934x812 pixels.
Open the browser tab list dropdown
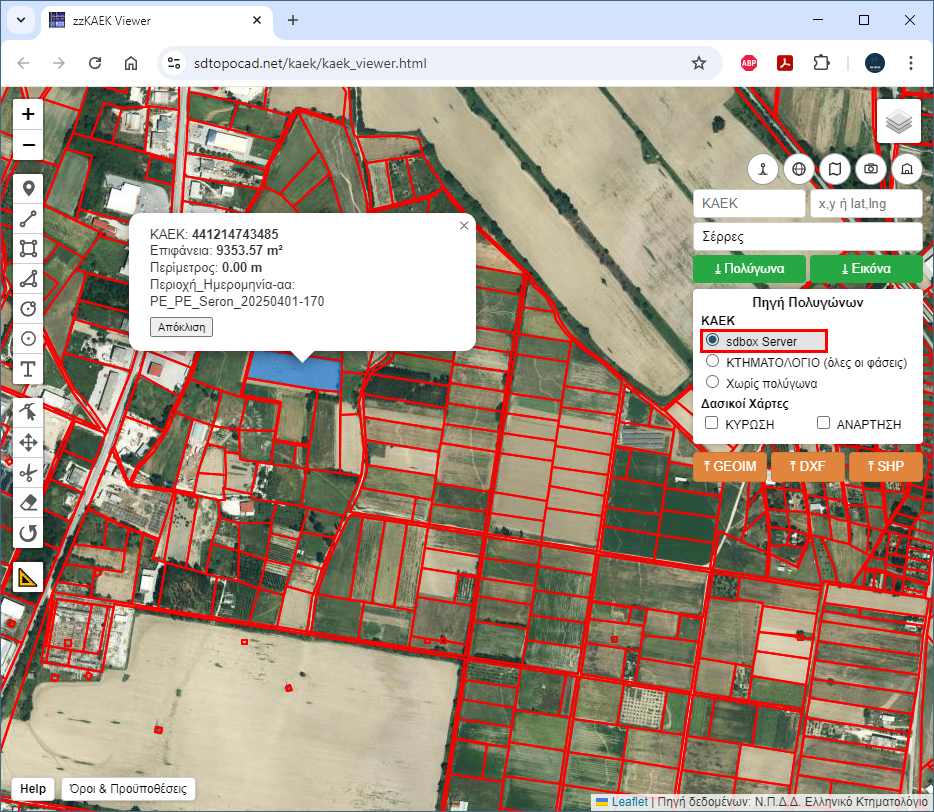(21, 20)
